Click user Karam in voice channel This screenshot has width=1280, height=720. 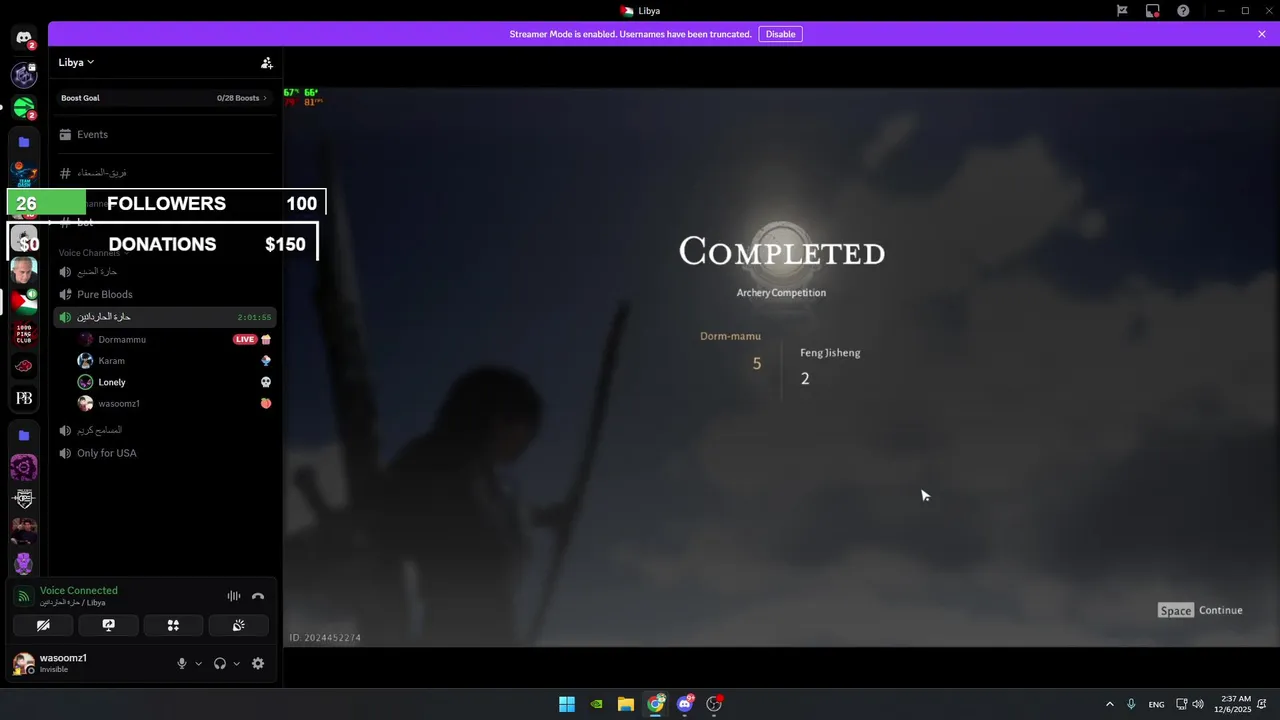[111, 361]
